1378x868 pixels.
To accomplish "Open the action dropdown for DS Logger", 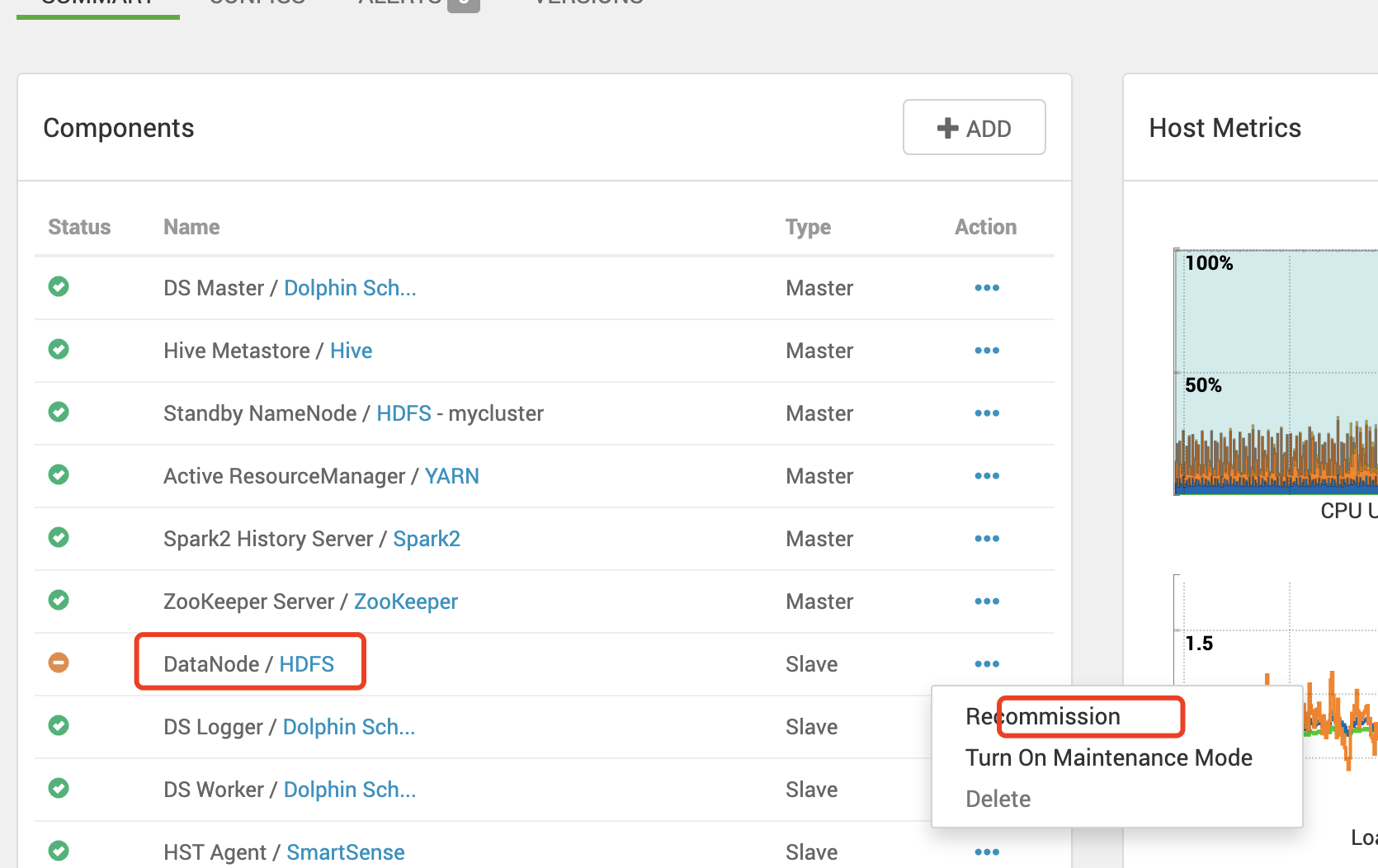I will click(987, 726).
